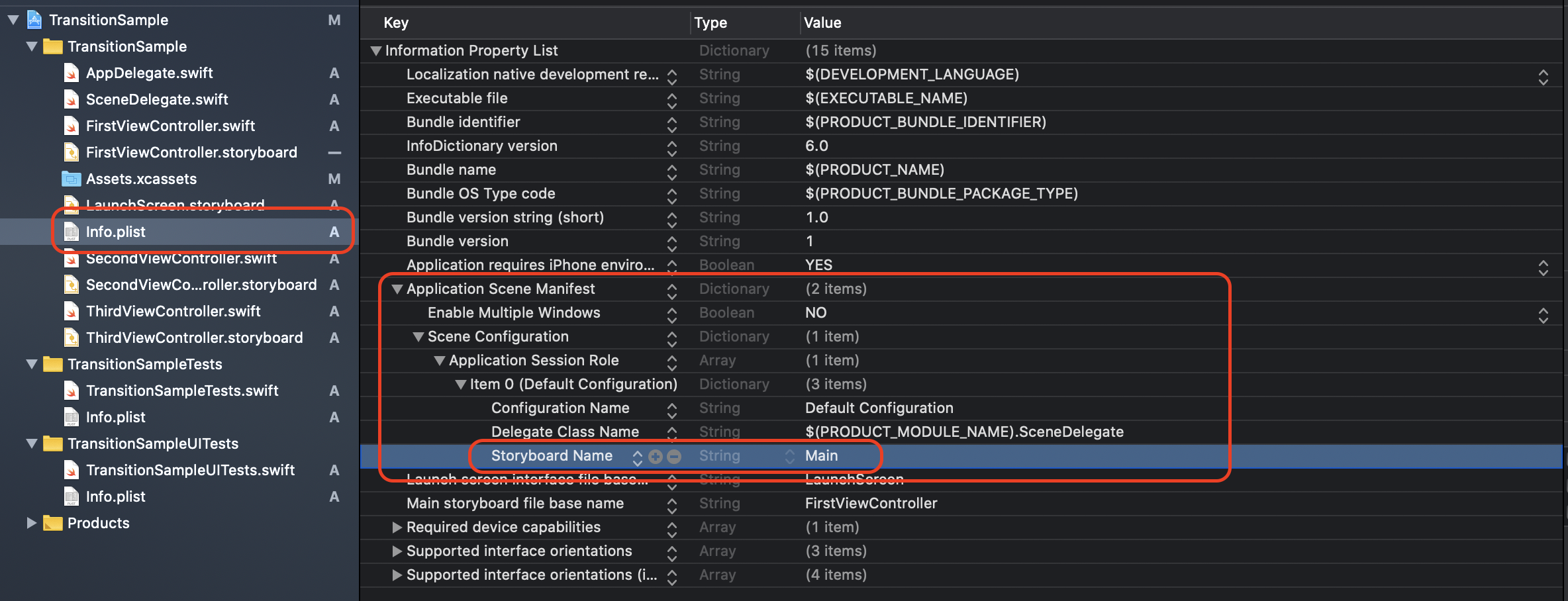This screenshot has height=601, width=1568.
Task: Click the value FirstViewController
Action: tap(871, 503)
